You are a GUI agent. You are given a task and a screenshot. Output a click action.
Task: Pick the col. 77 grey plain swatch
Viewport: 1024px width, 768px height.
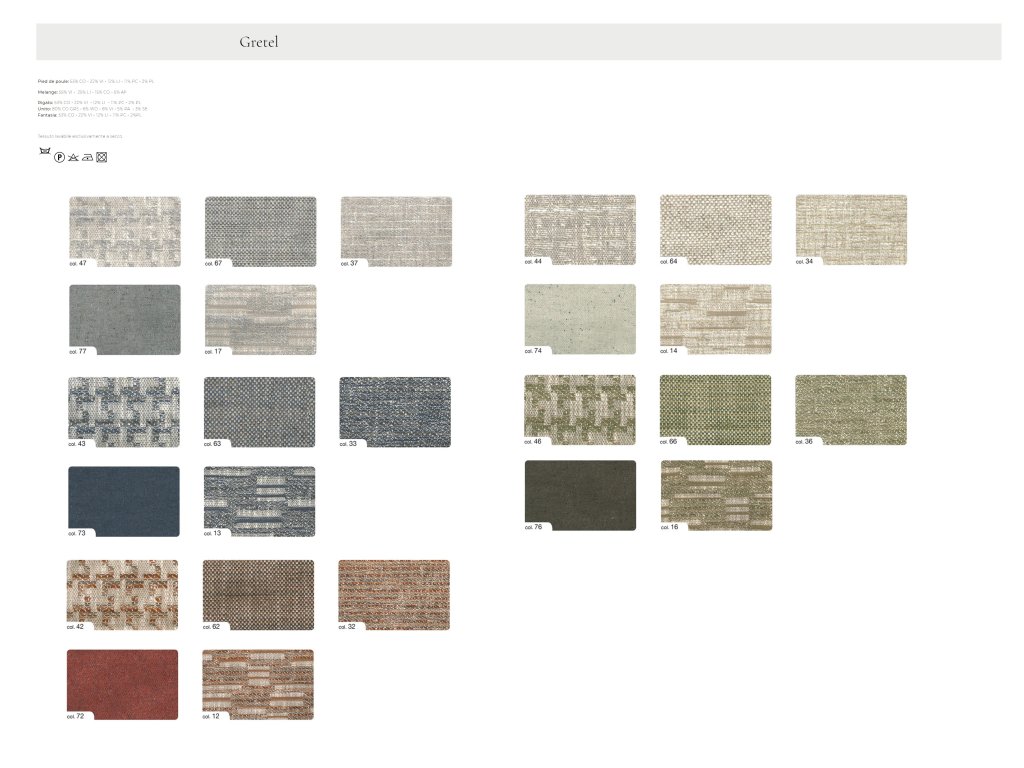coord(125,319)
